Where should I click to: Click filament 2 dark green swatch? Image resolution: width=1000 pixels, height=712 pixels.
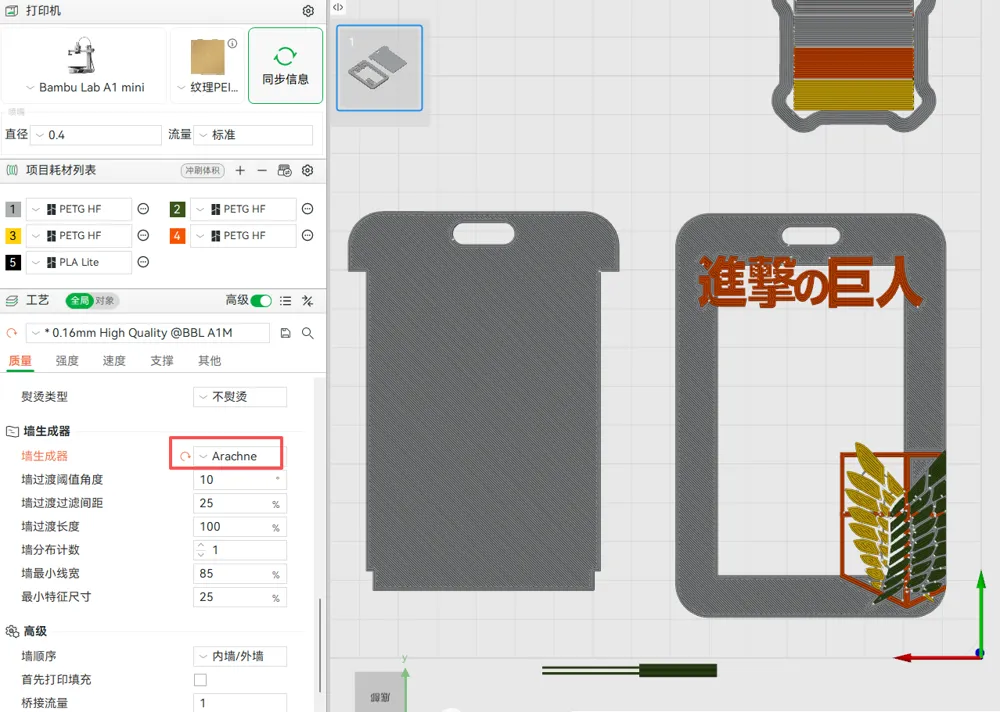177,209
